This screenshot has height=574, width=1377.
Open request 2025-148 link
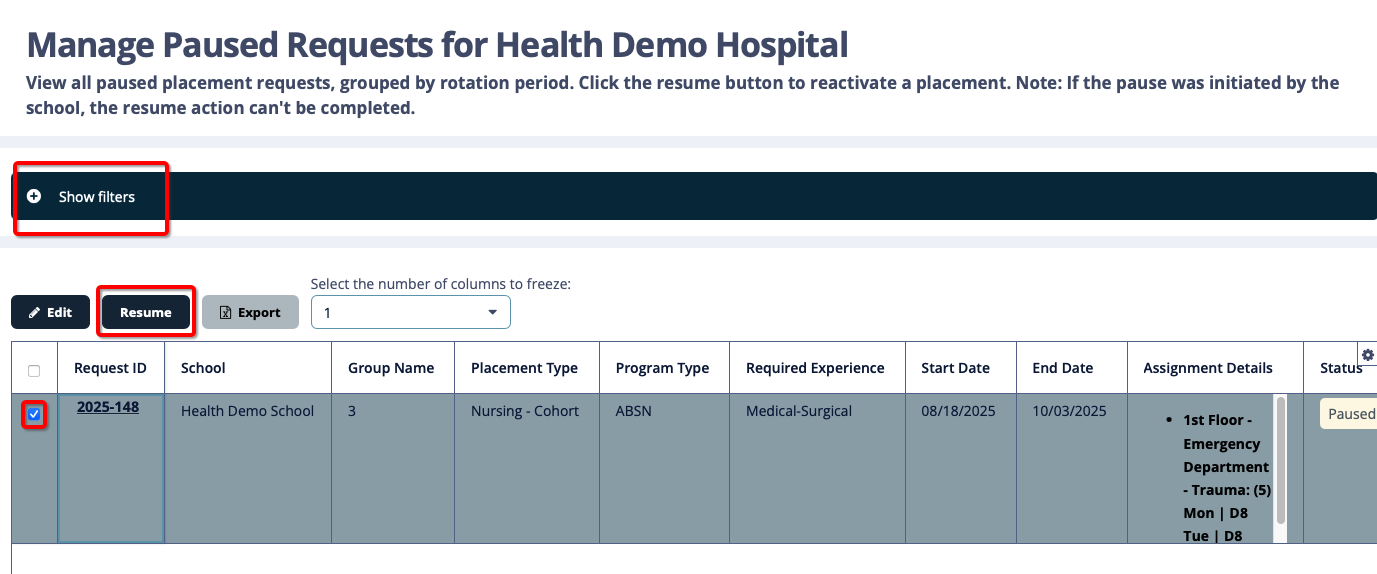108,407
